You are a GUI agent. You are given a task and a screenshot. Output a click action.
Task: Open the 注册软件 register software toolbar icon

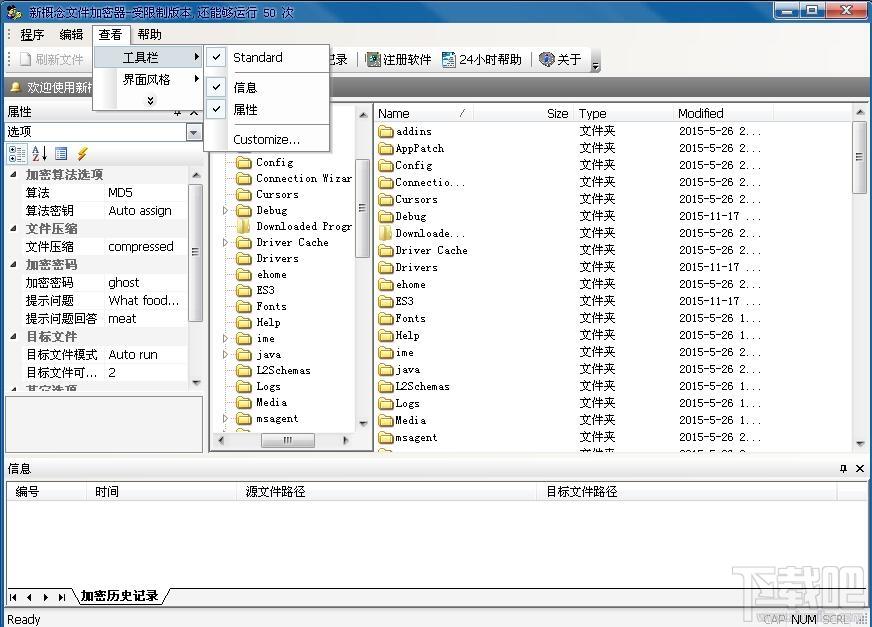click(398, 60)
